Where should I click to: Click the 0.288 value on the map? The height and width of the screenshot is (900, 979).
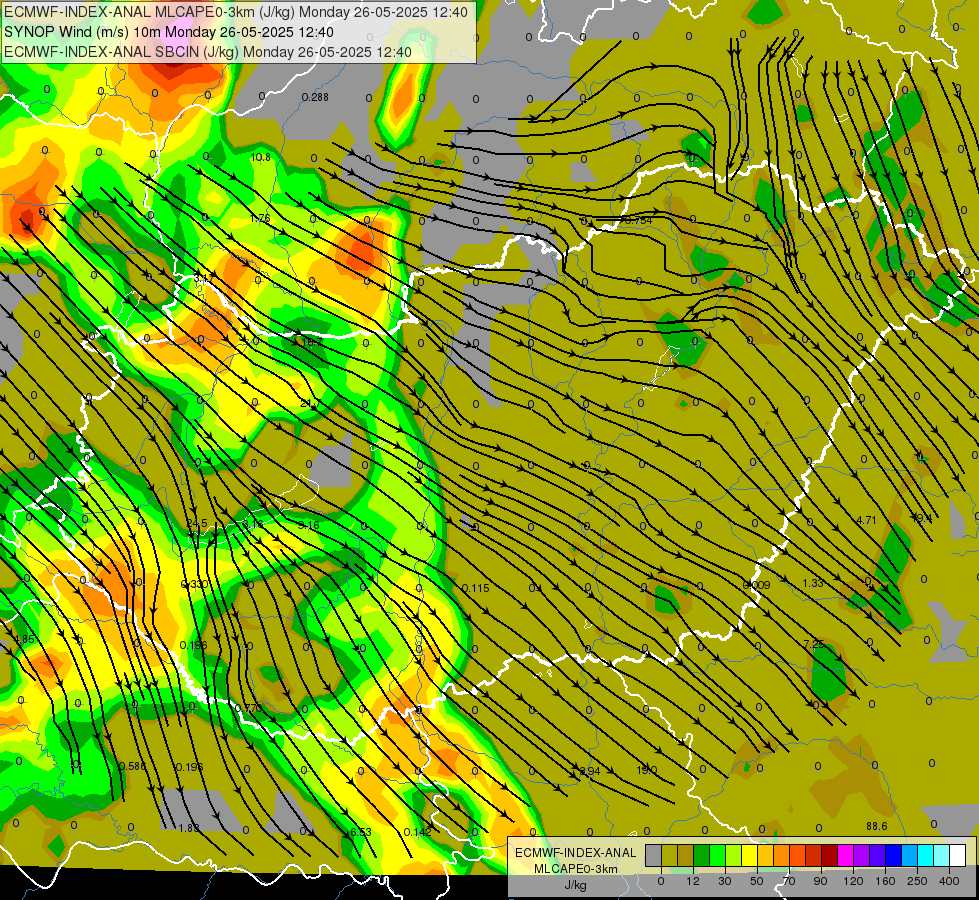[x=315, y=97]
